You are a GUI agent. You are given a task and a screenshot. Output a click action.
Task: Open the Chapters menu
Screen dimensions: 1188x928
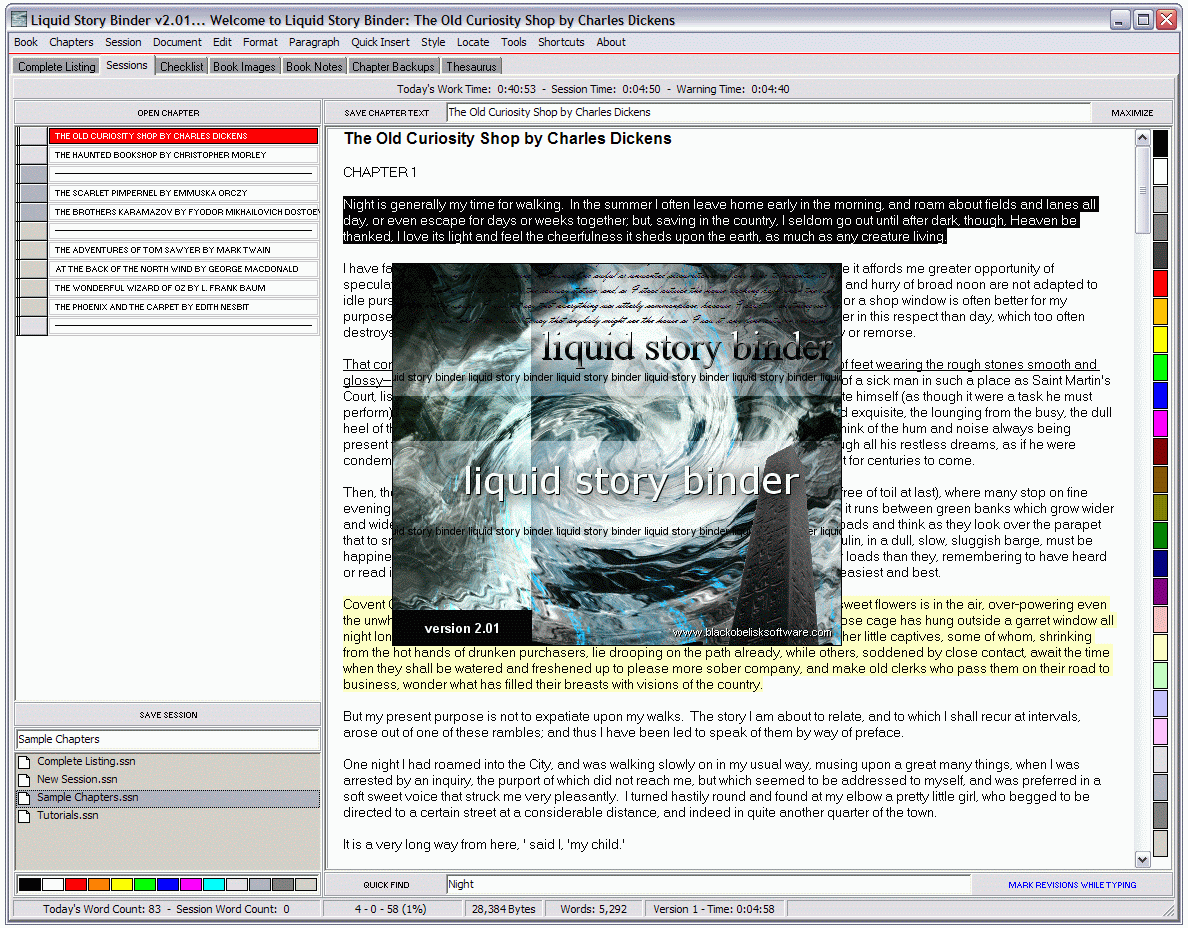(x=71, y=42)
